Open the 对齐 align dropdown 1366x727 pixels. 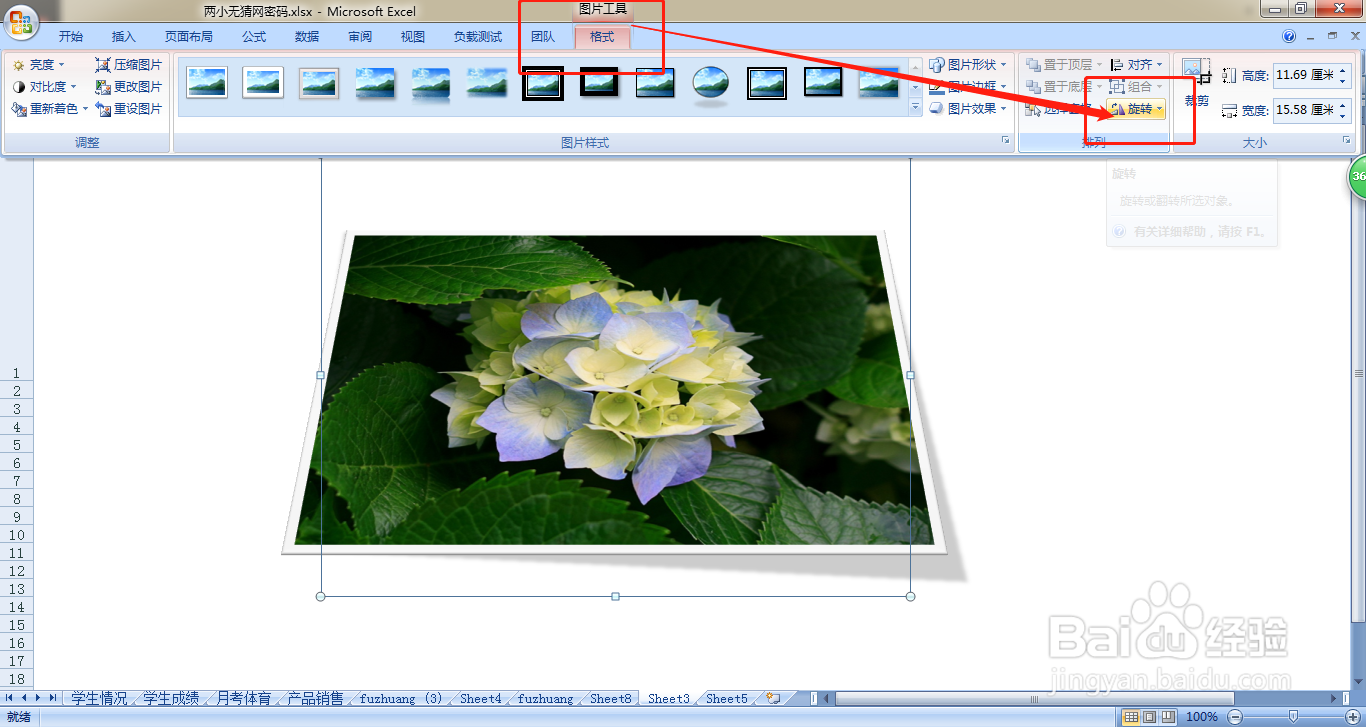click(x=1137, y=65)
